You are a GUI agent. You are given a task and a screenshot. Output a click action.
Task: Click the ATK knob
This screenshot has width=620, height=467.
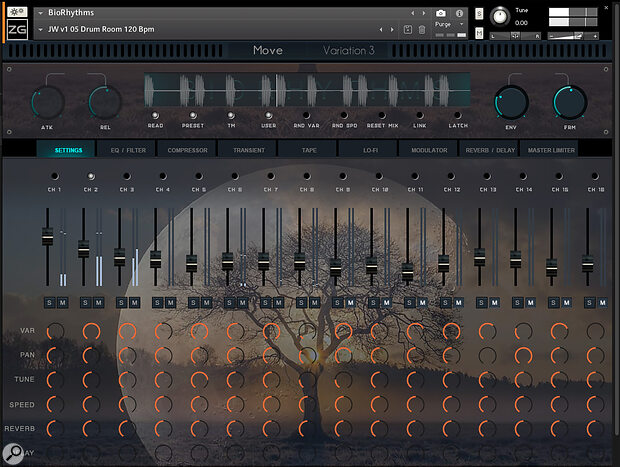click(x=48, y=102)
